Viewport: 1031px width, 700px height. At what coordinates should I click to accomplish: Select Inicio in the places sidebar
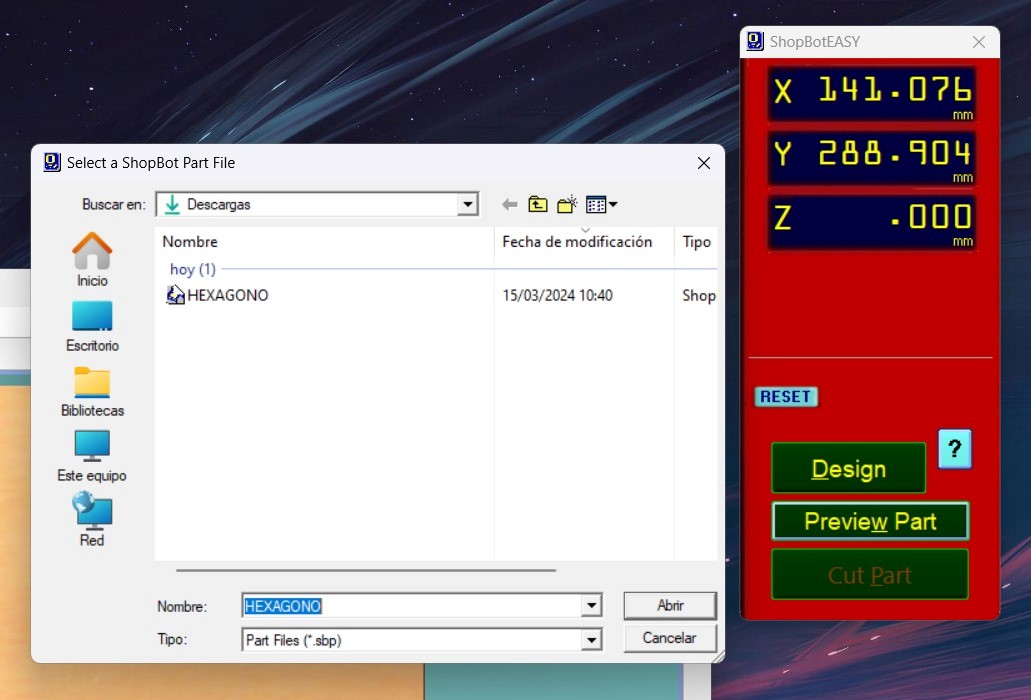click(x=92, y=260)
